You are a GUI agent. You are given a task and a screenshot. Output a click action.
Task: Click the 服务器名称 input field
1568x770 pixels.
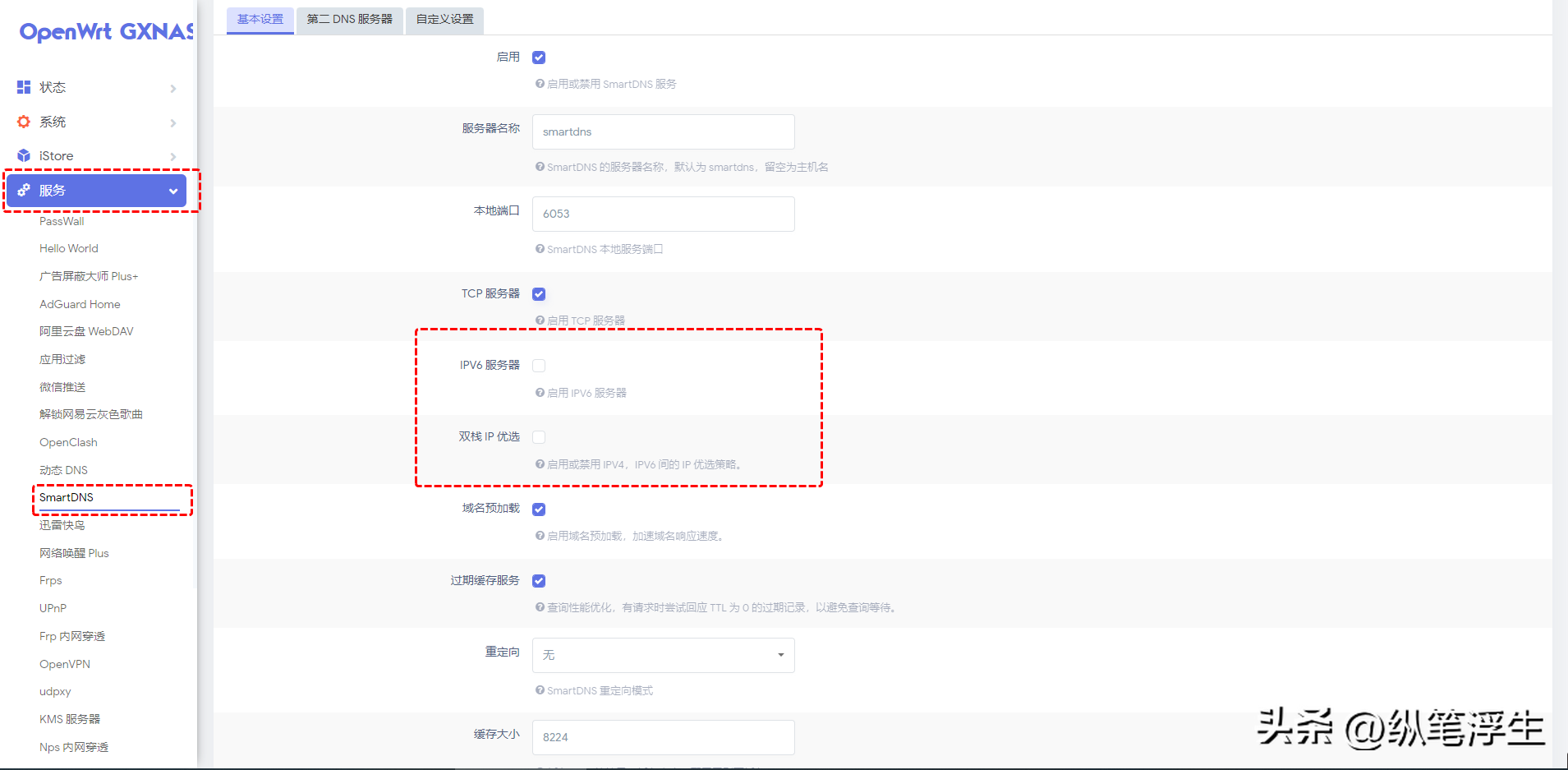pos(664,131)
